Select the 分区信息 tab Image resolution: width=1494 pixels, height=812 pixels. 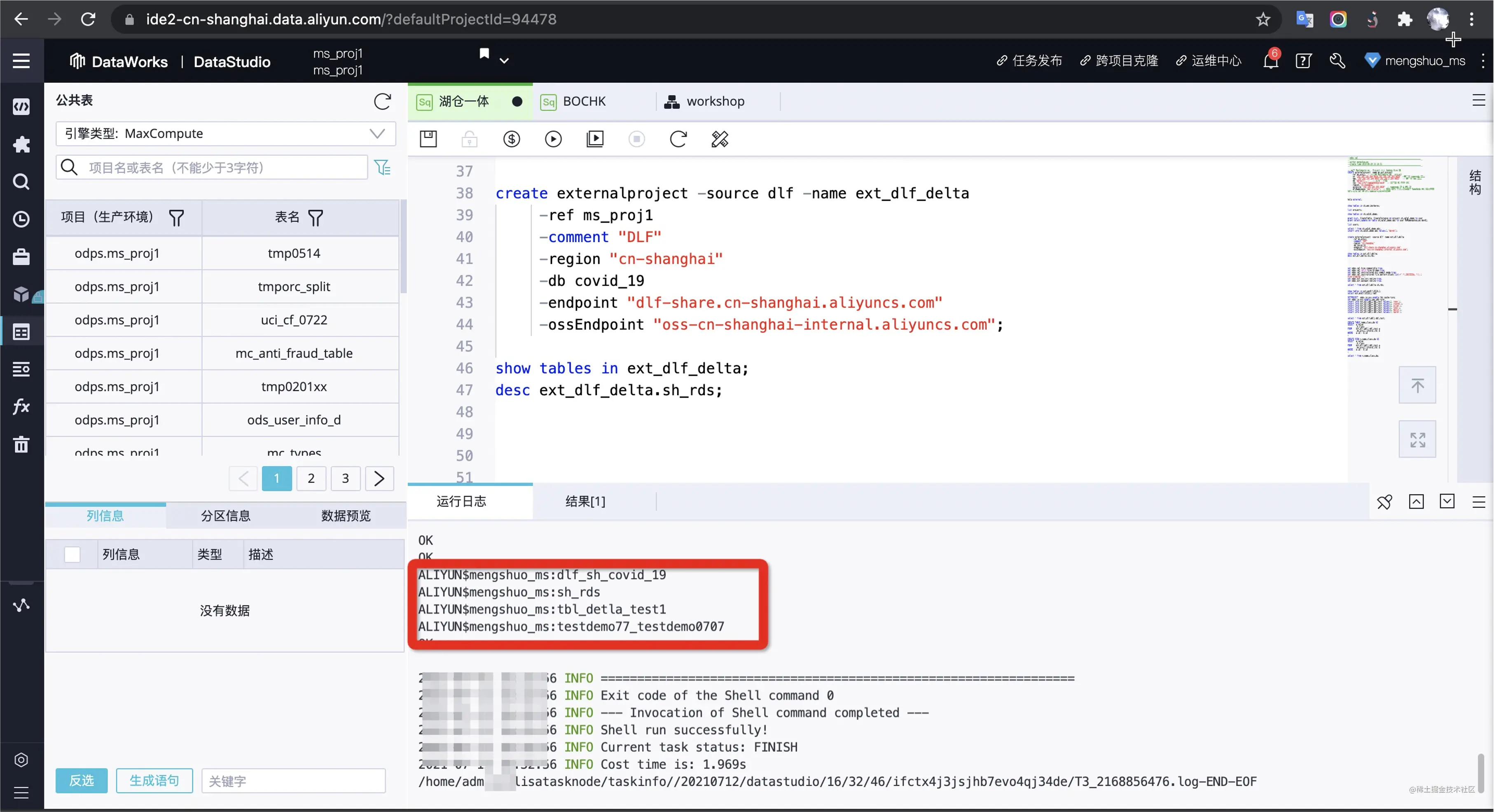coord(226,516)
